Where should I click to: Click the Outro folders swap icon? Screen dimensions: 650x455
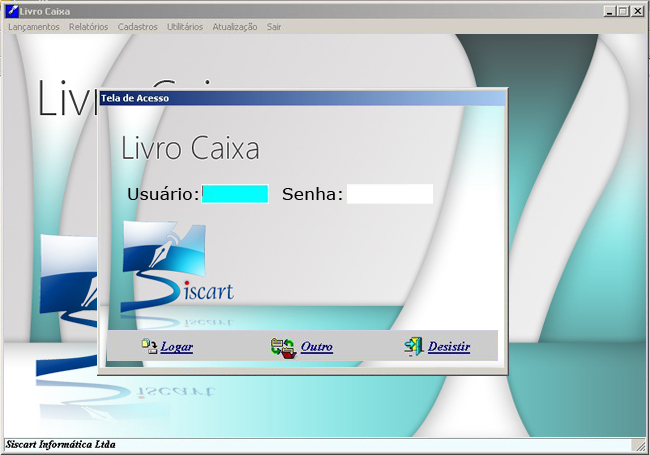[283, 348]
